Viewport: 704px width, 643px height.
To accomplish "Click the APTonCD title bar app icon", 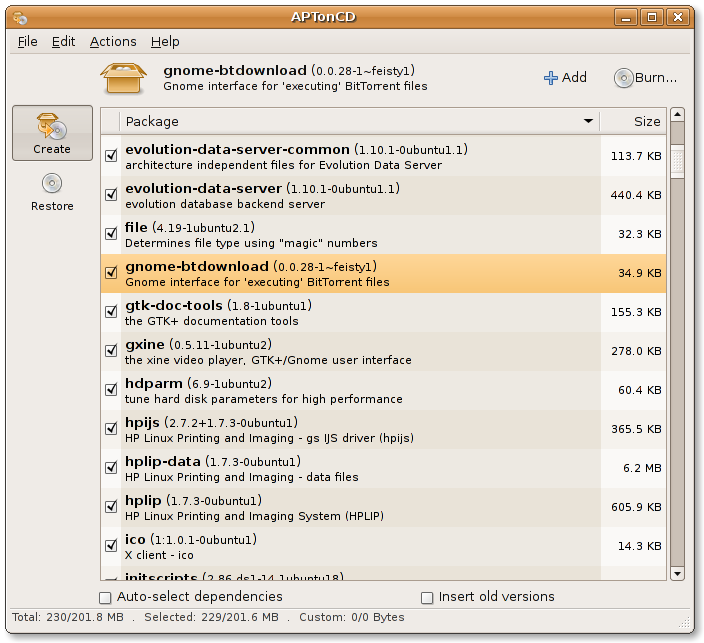I will pyautogui.click(x=20, y=18).
